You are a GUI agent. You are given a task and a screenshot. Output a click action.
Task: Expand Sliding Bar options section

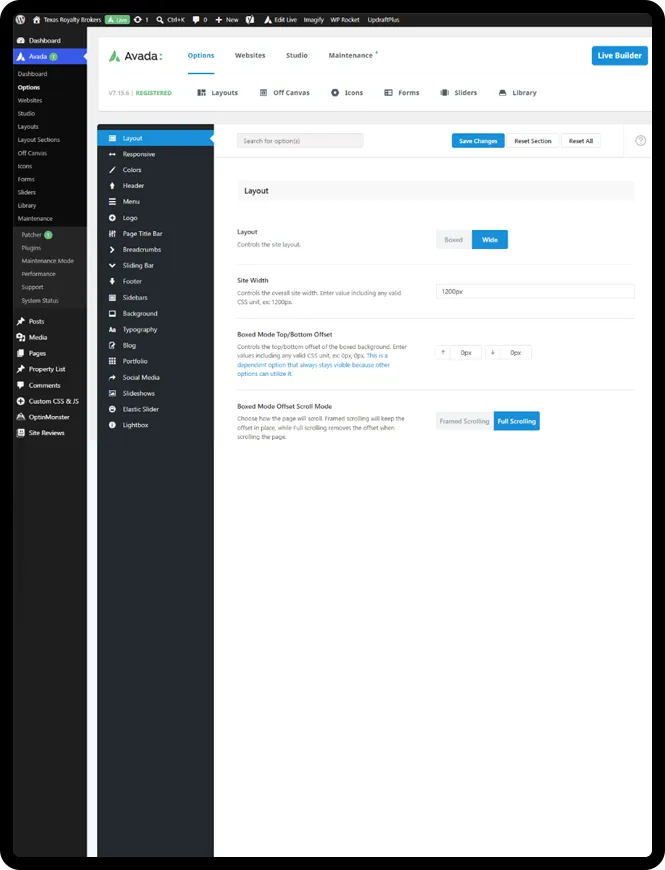coord(155,266)
